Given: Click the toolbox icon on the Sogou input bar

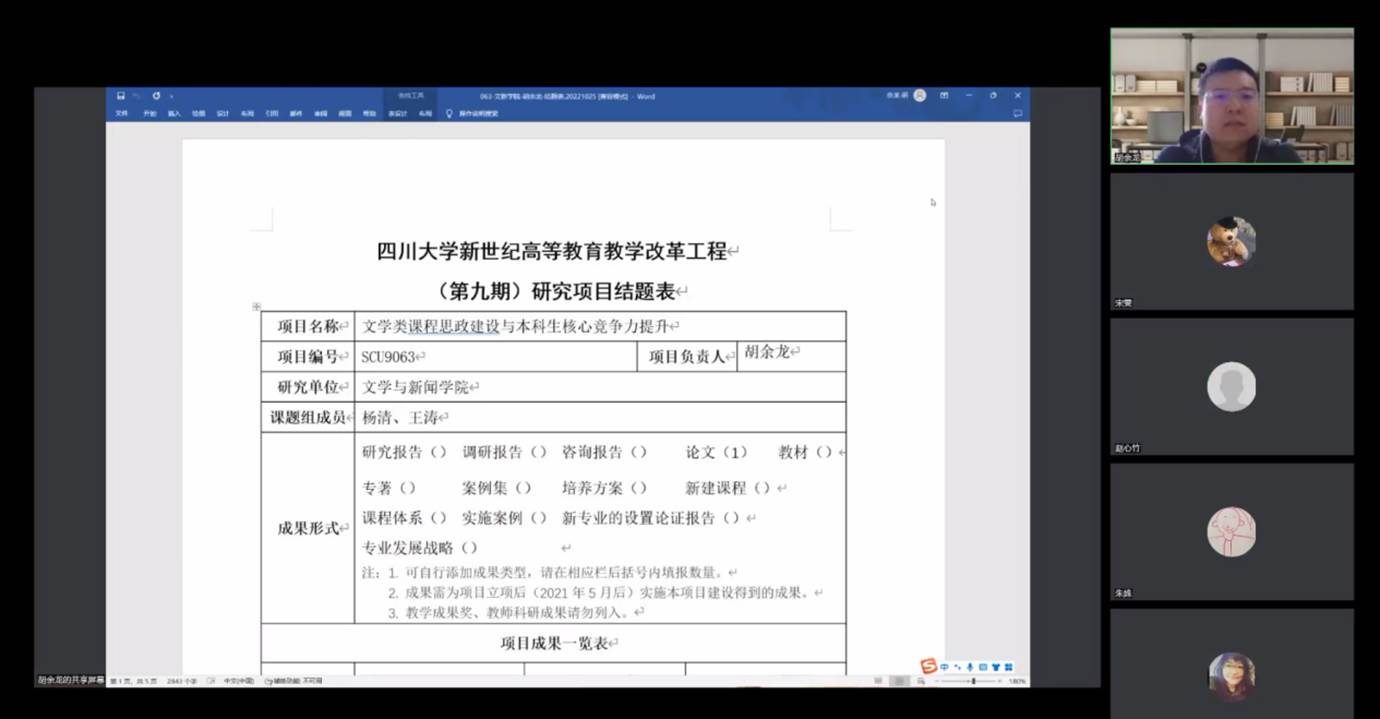Looking at the screenshot, I should (1008, 666).
